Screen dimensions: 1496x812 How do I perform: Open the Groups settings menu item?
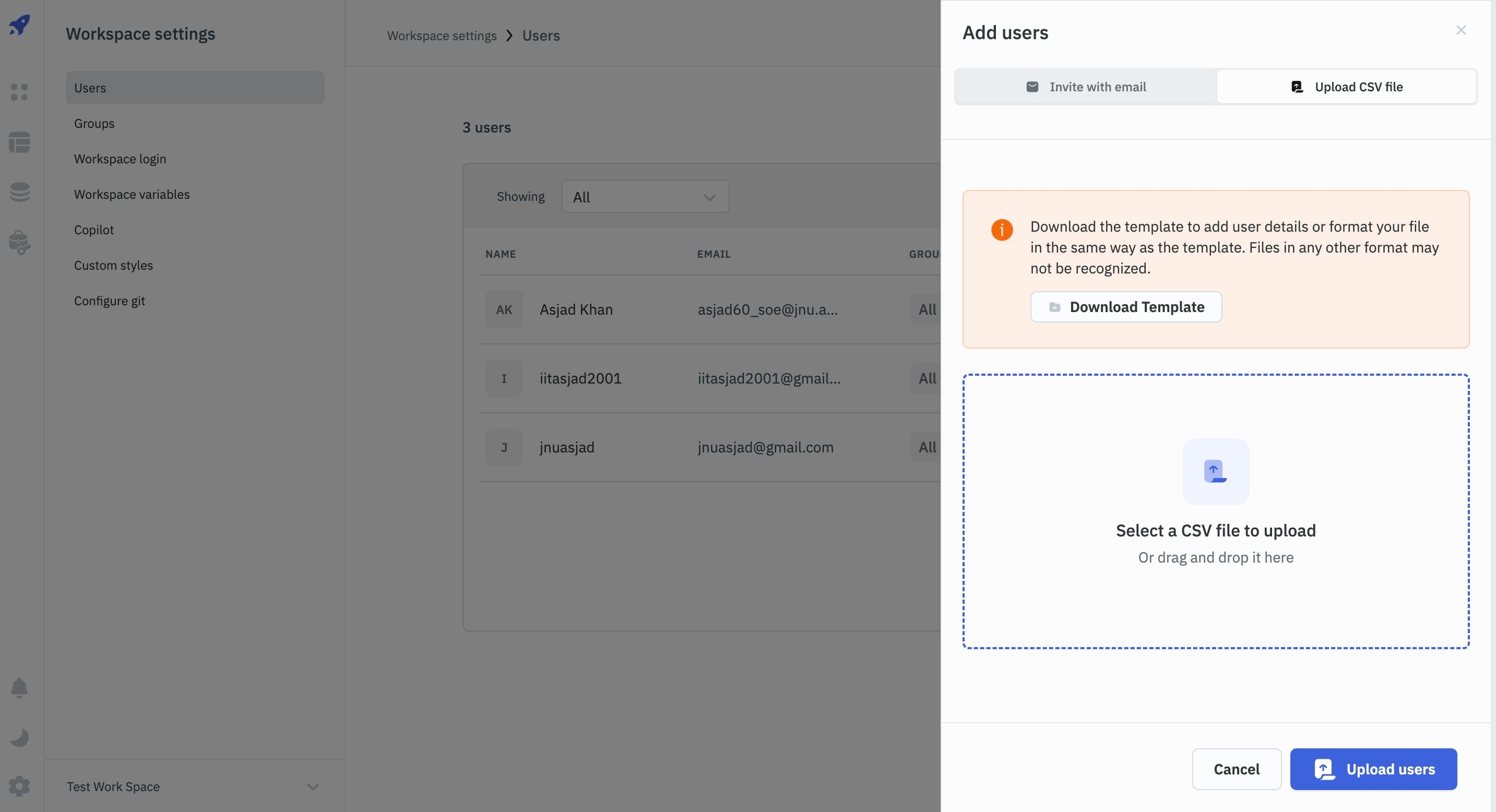[x=94, y=123]
